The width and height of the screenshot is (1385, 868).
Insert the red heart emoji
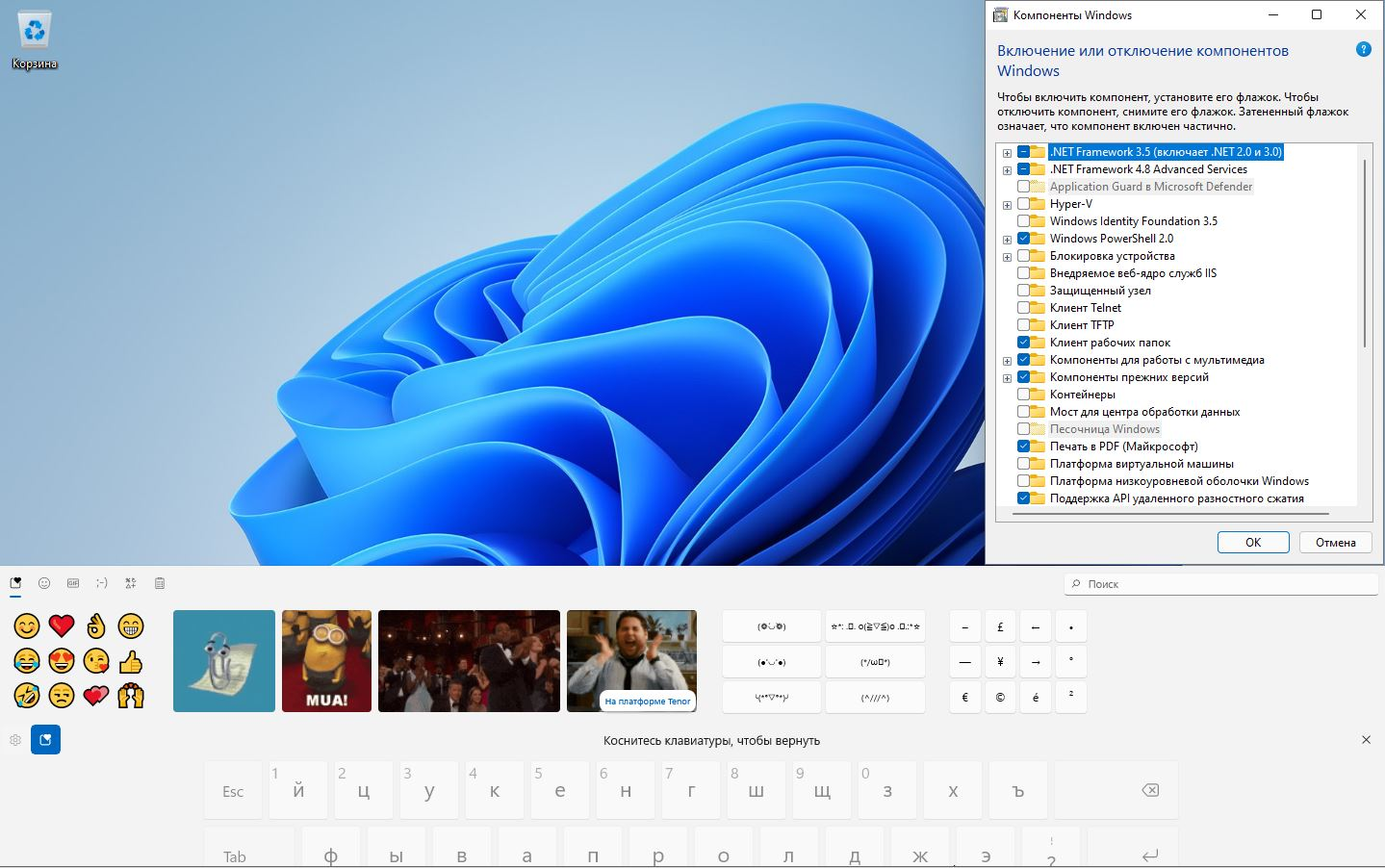point(62,626)
